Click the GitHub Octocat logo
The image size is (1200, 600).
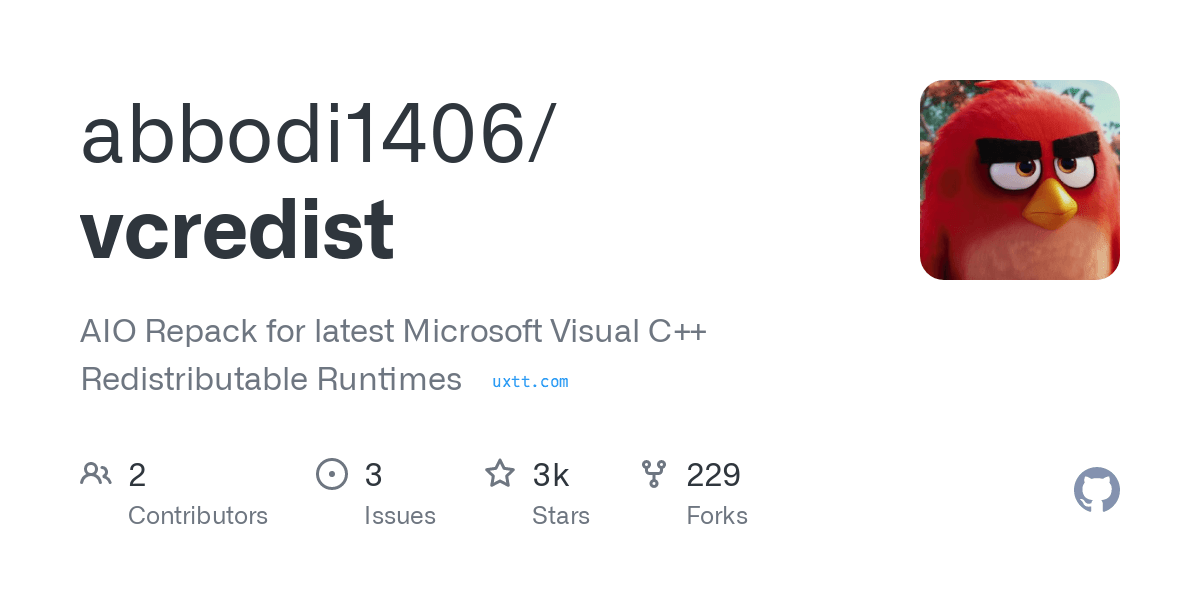(1097, 490)
